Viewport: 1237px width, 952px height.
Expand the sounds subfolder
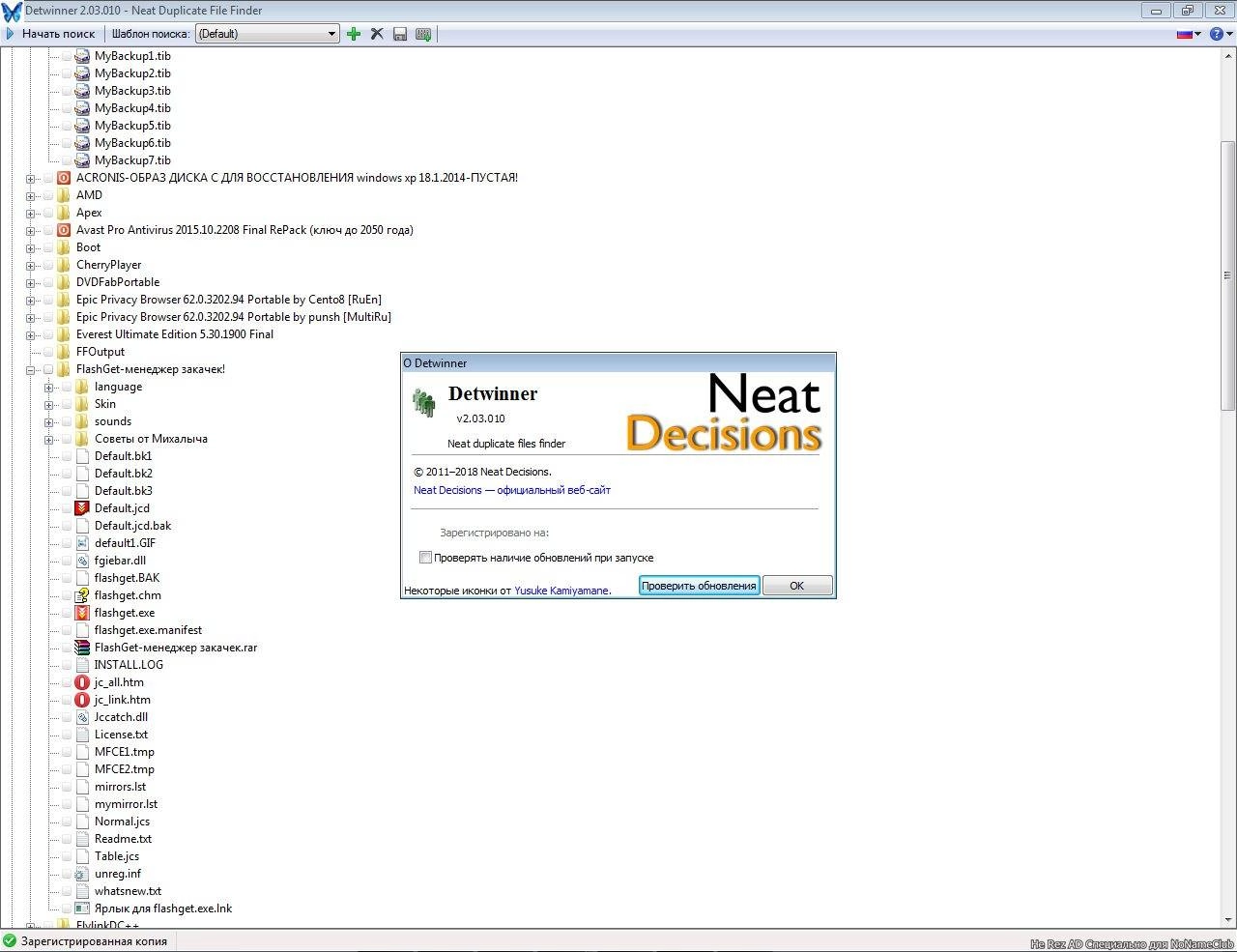pos(48,421)
